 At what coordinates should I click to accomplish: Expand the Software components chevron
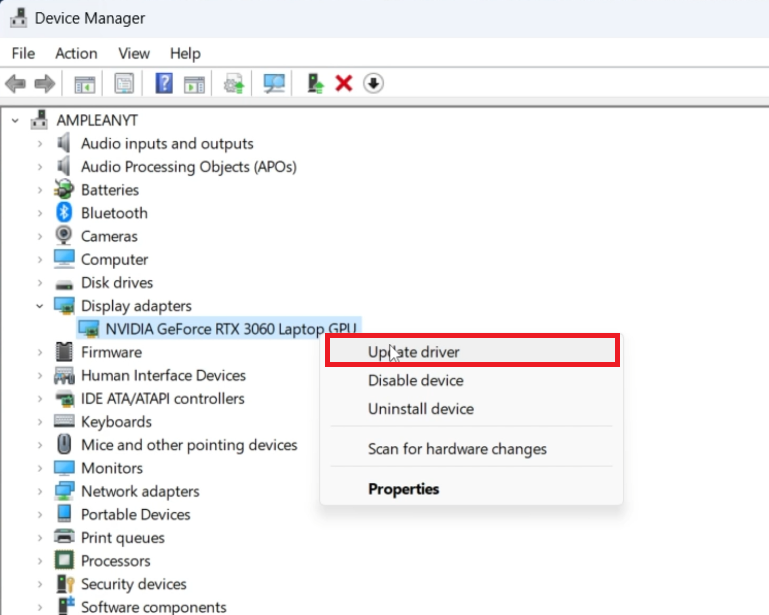[40, 607]
